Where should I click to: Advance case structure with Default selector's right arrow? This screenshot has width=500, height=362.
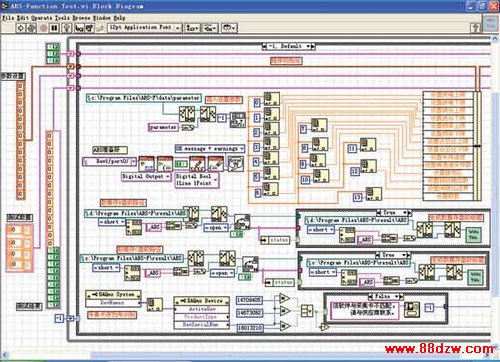[x=313, y=46]
